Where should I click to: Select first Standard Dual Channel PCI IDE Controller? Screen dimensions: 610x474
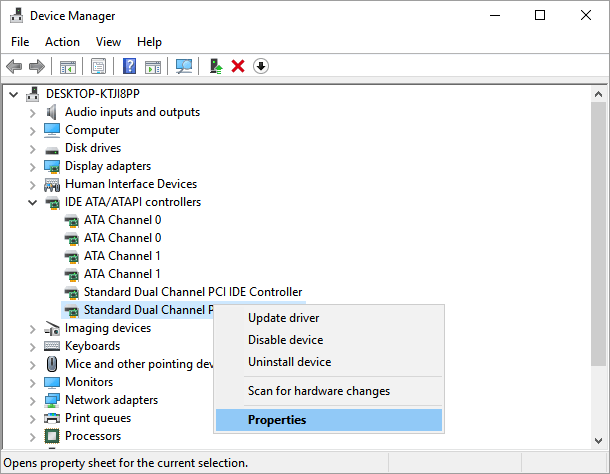click(x=192, y=292)
